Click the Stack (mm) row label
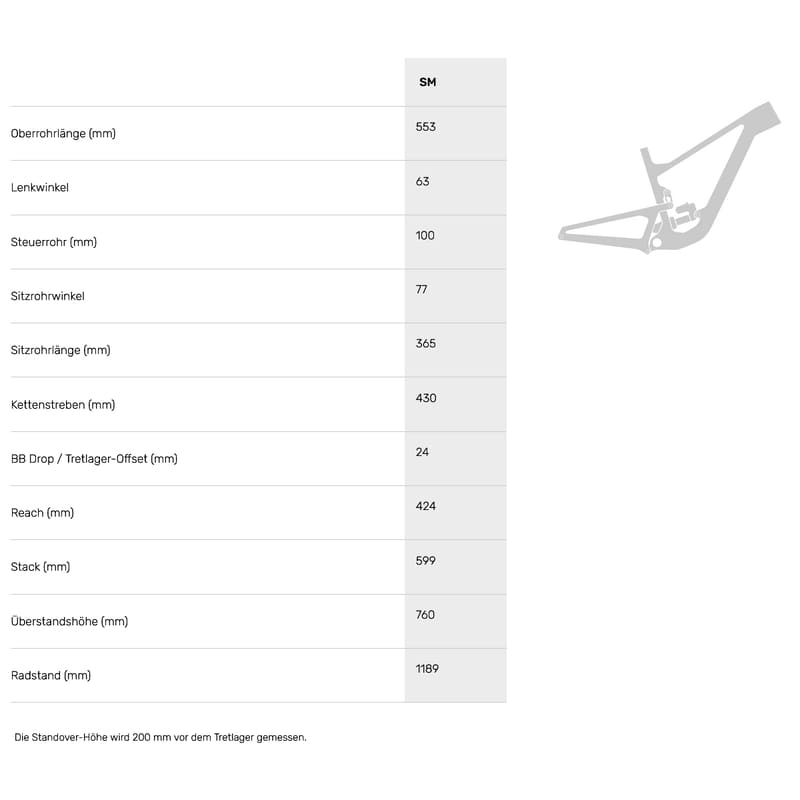 40,567
